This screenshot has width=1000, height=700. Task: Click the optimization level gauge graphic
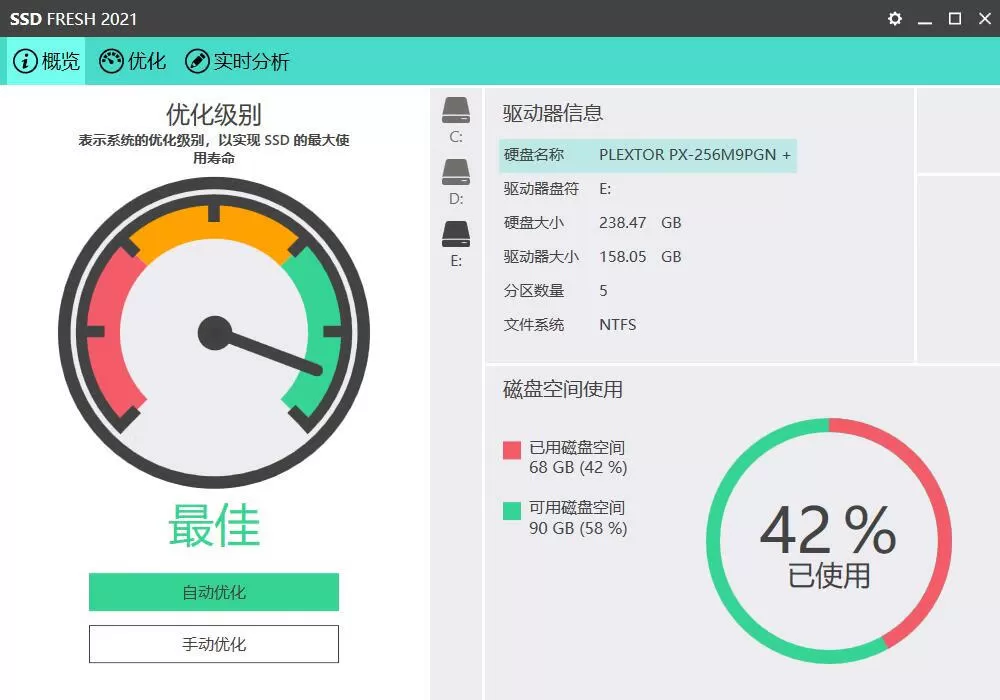click(213, 330)
